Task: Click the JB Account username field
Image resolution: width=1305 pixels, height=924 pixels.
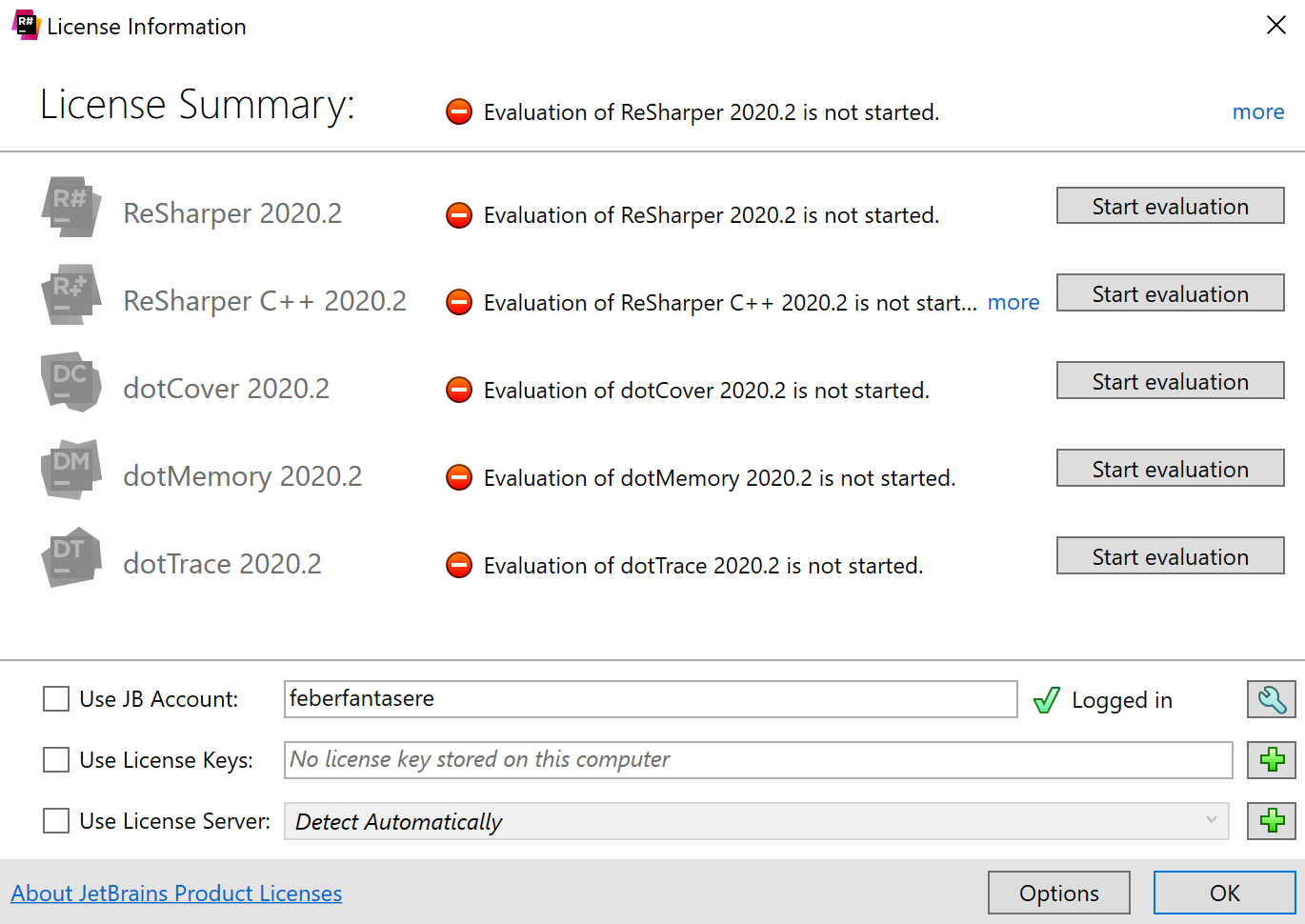Action: coord(651,699)
